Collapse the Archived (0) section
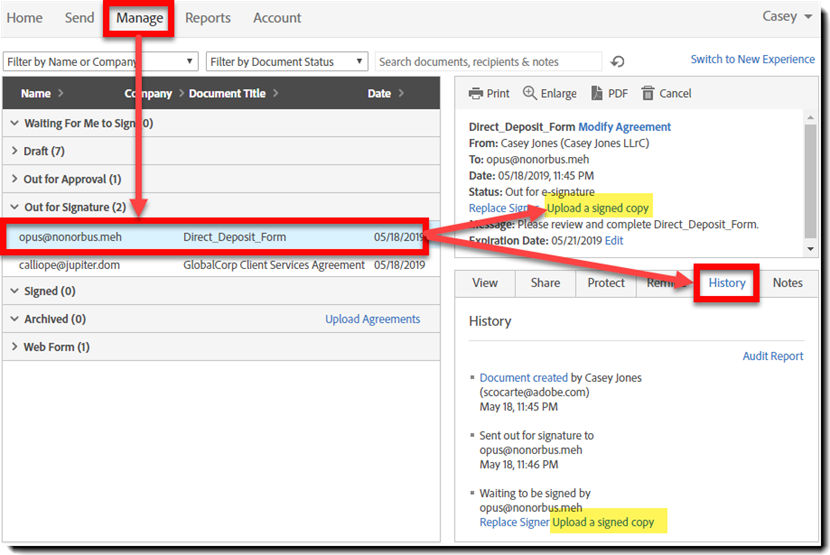Image resolution: width=830 pixels, height=555 pixels. 14,319
